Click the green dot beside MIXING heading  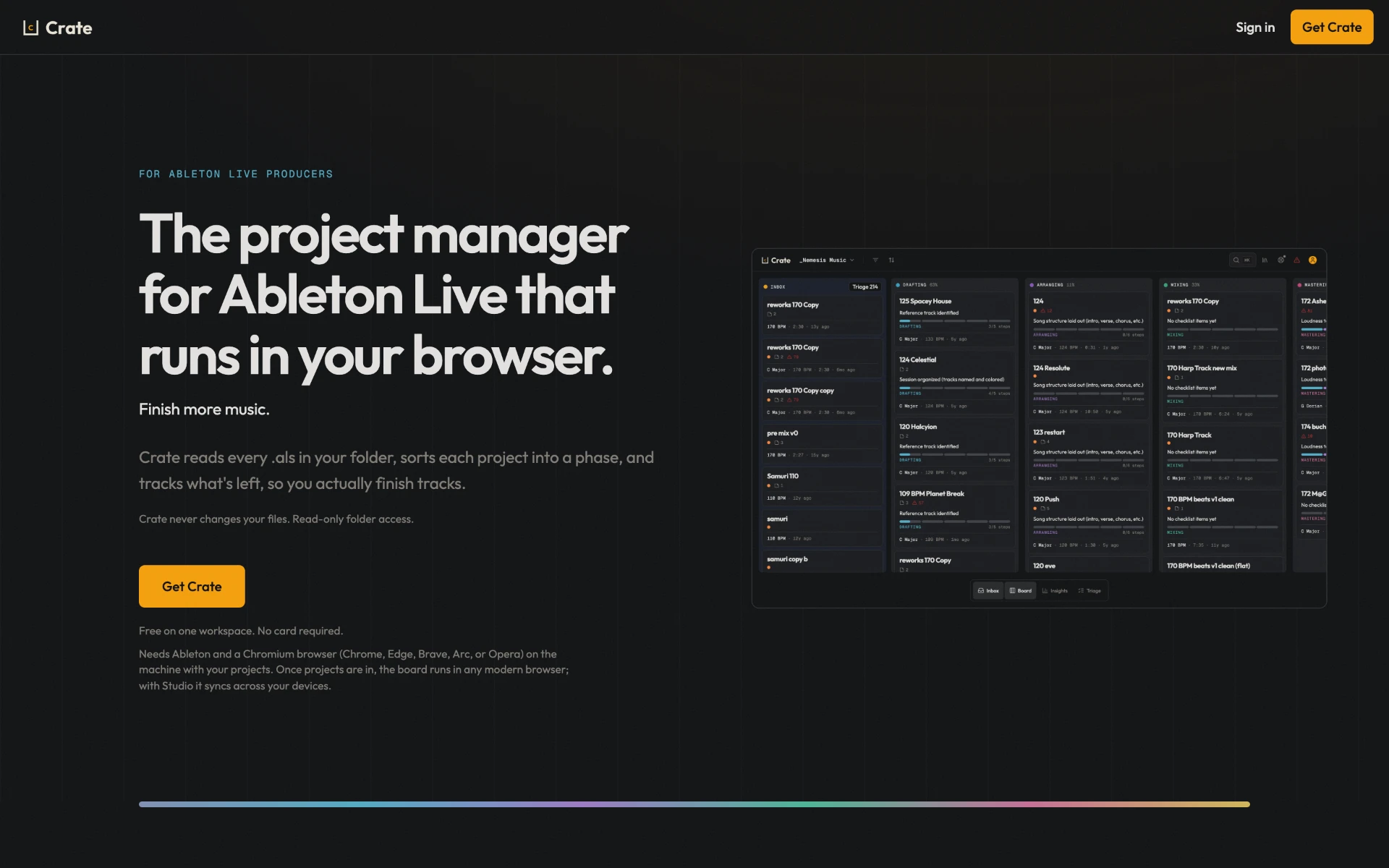click(1165, 285)
